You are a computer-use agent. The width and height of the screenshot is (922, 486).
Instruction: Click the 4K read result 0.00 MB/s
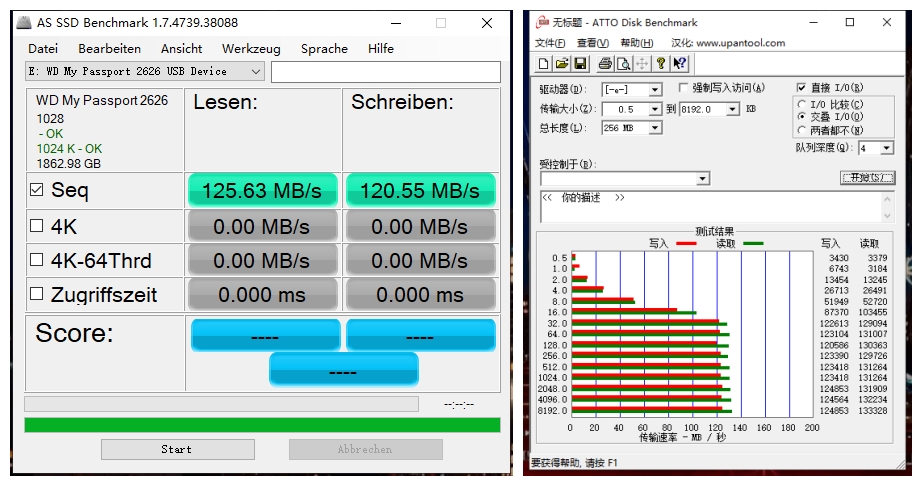(x=262, y=226)
